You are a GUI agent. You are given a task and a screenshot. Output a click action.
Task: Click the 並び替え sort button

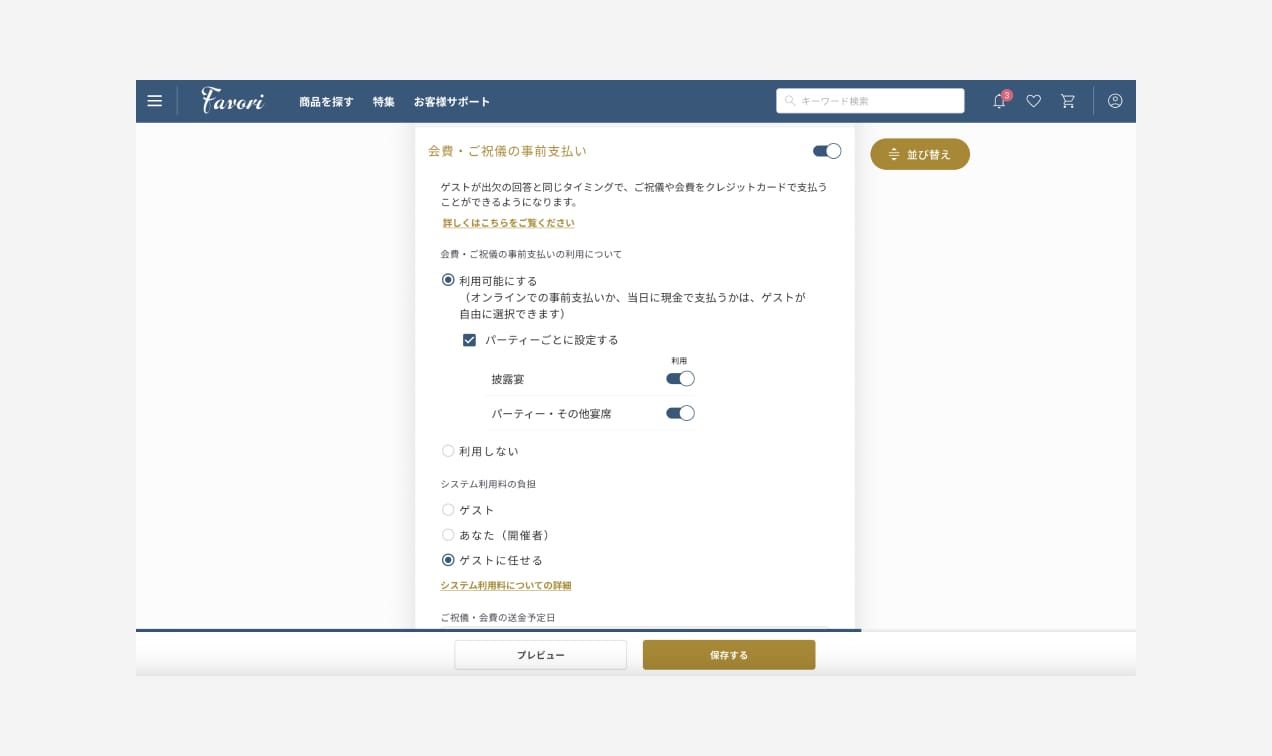point(920,155)
